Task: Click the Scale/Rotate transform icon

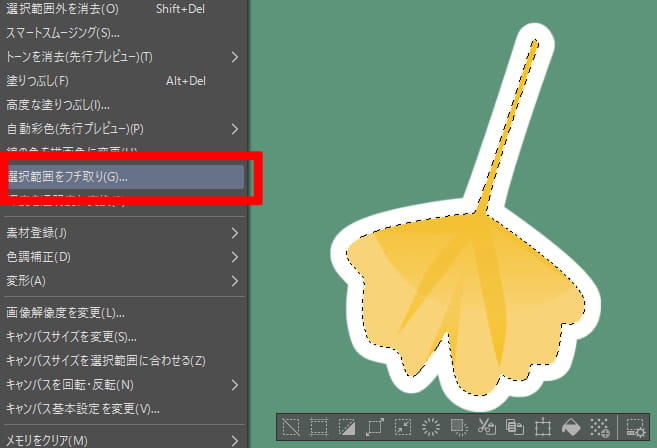Action: (543, 427)
